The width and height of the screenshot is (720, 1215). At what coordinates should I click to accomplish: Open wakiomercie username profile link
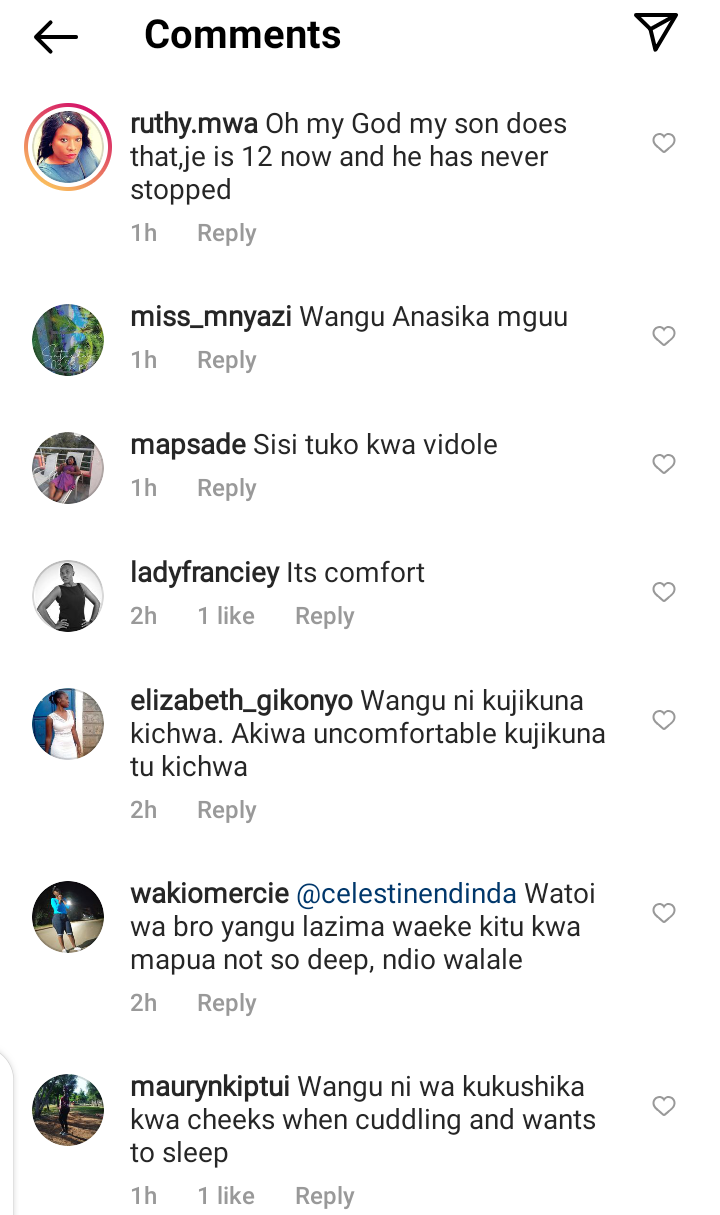coord(210,893)
